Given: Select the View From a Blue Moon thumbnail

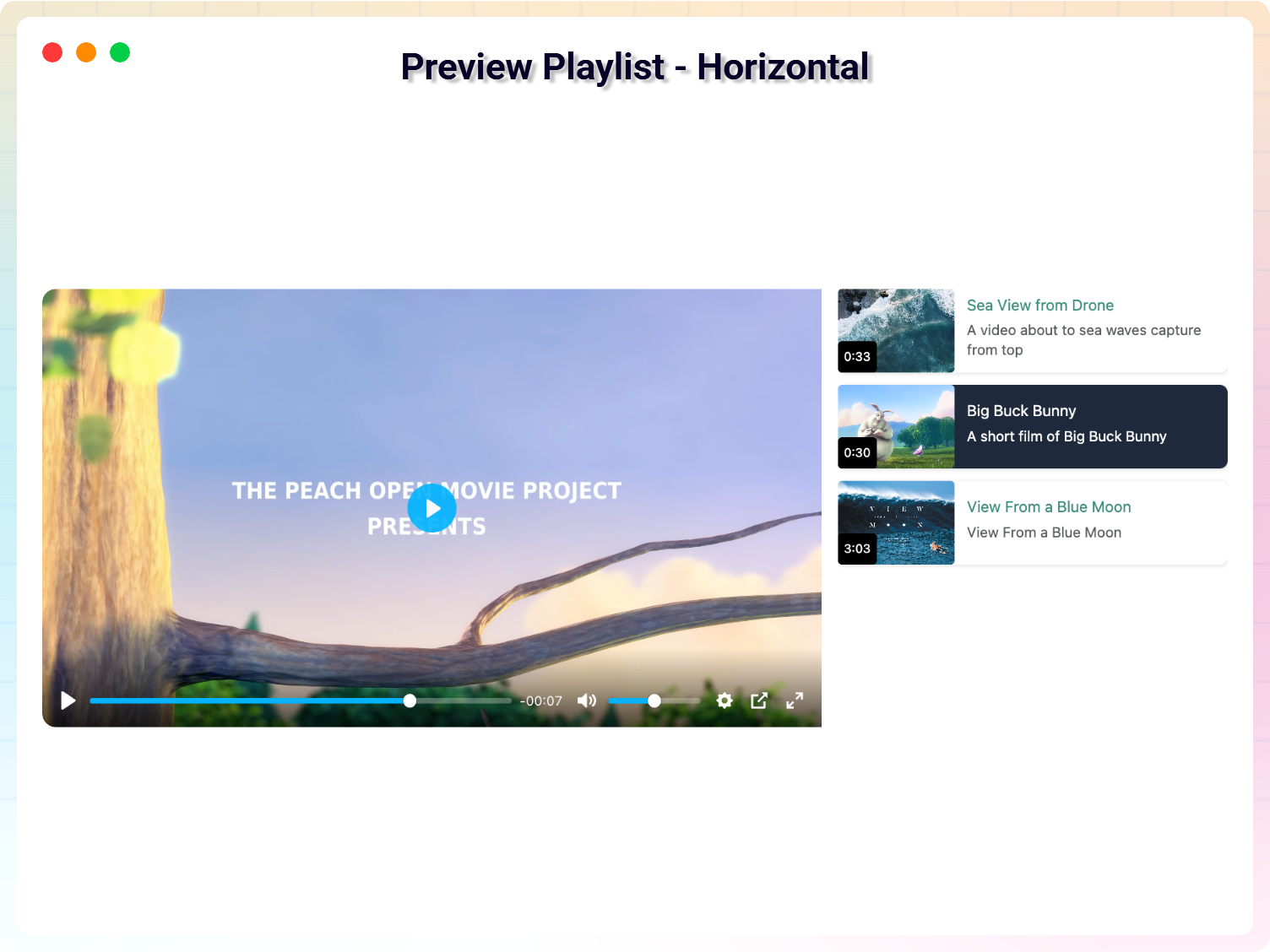Looking at the screenshot, I should (x=896, y=523).
